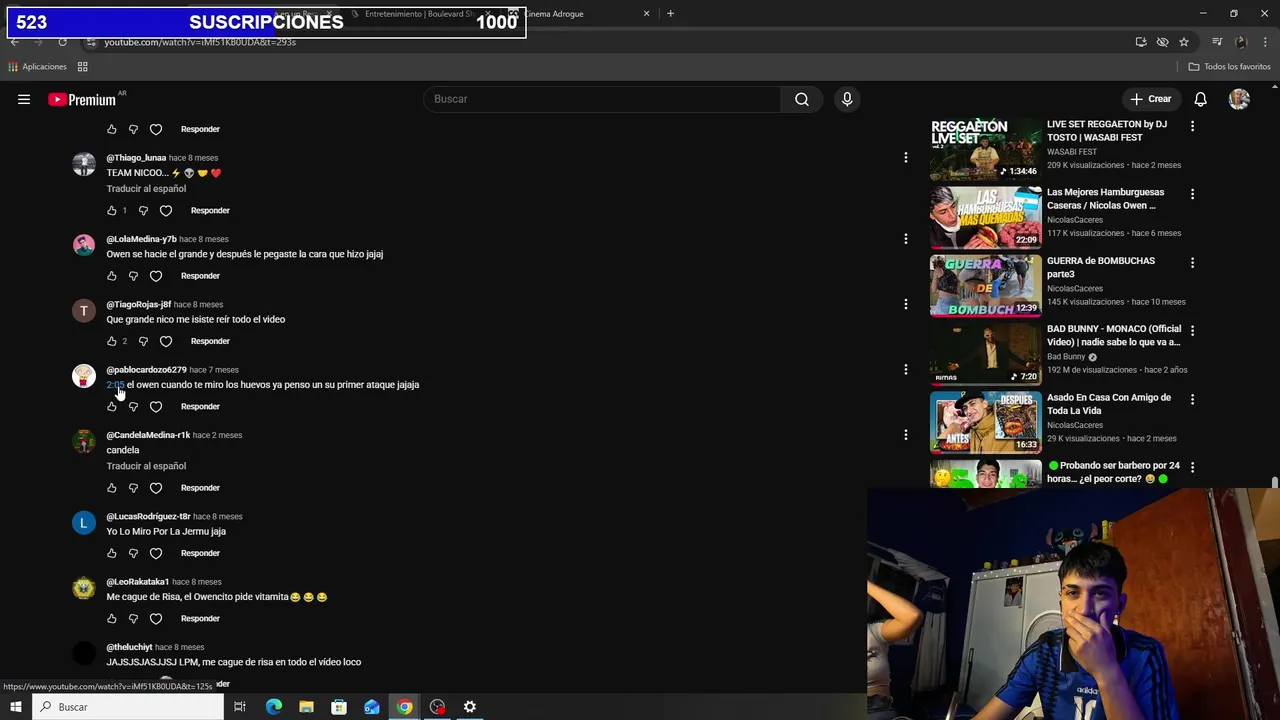Screen dimensions: 1280x720
Task: Open Aplicaciones bookmarks shortcut
Action: (x=37, y=67)
